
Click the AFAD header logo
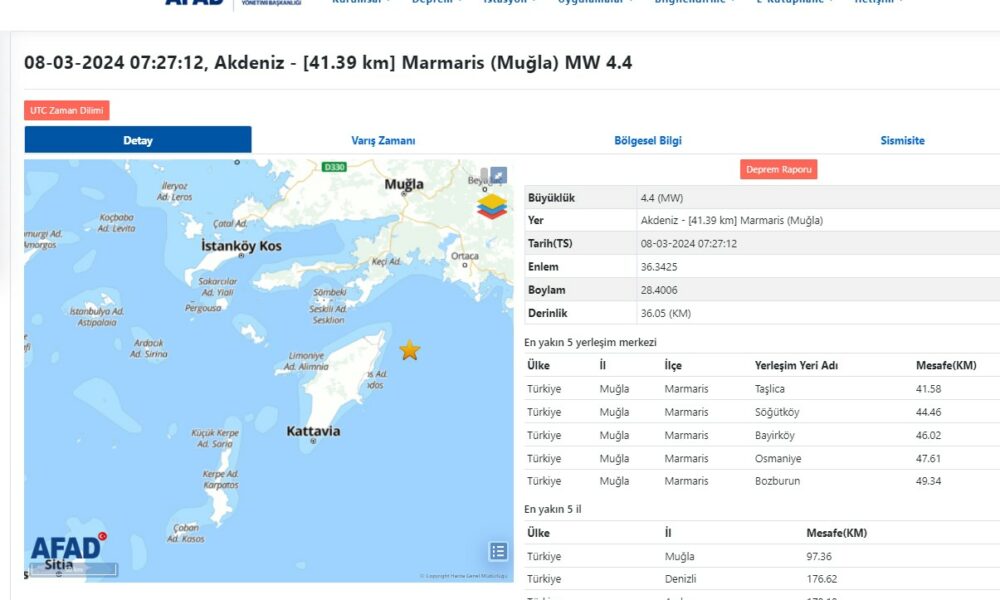(195, 3)
